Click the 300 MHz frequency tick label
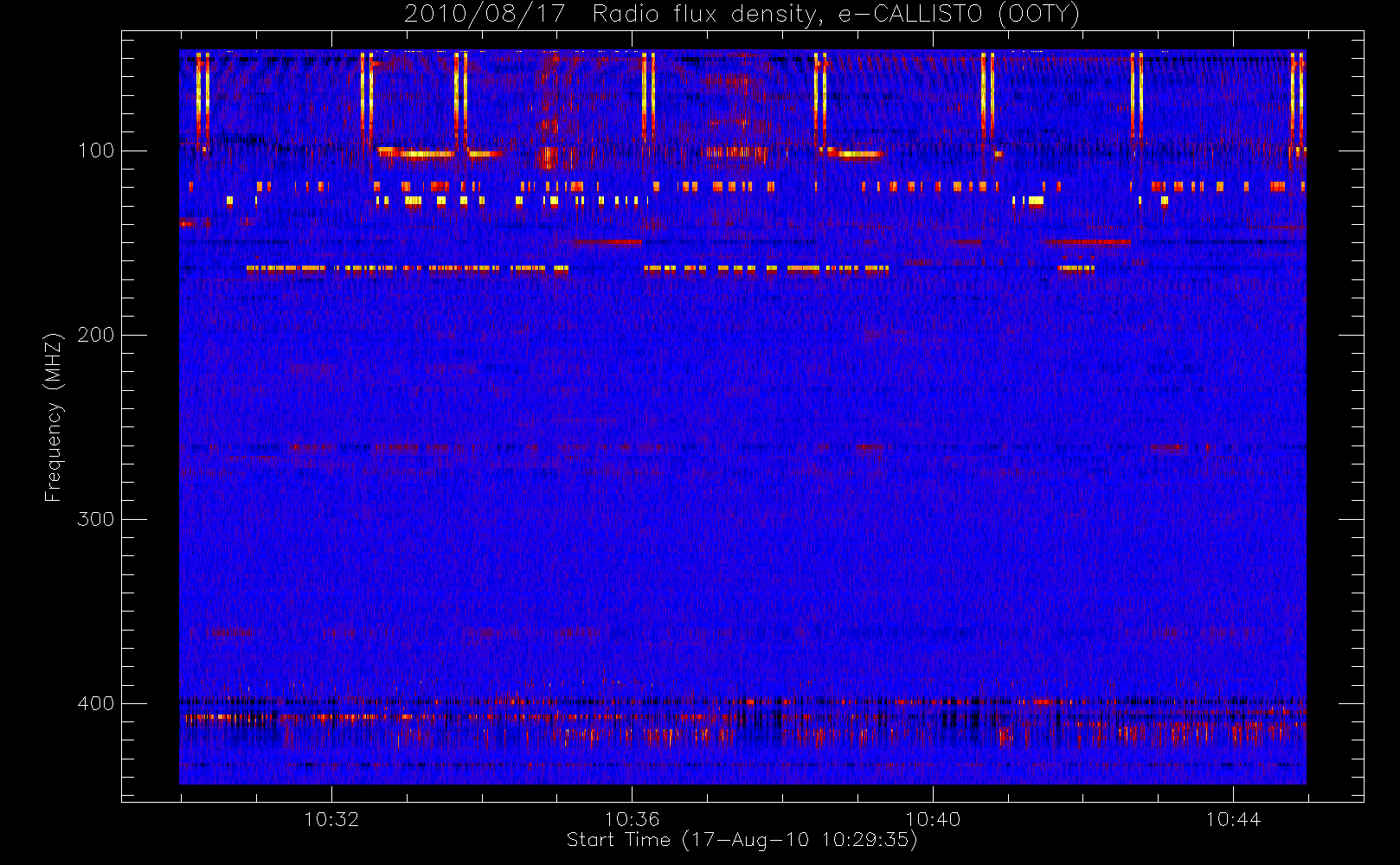1400x865 pixels. (x=96, y=519)
